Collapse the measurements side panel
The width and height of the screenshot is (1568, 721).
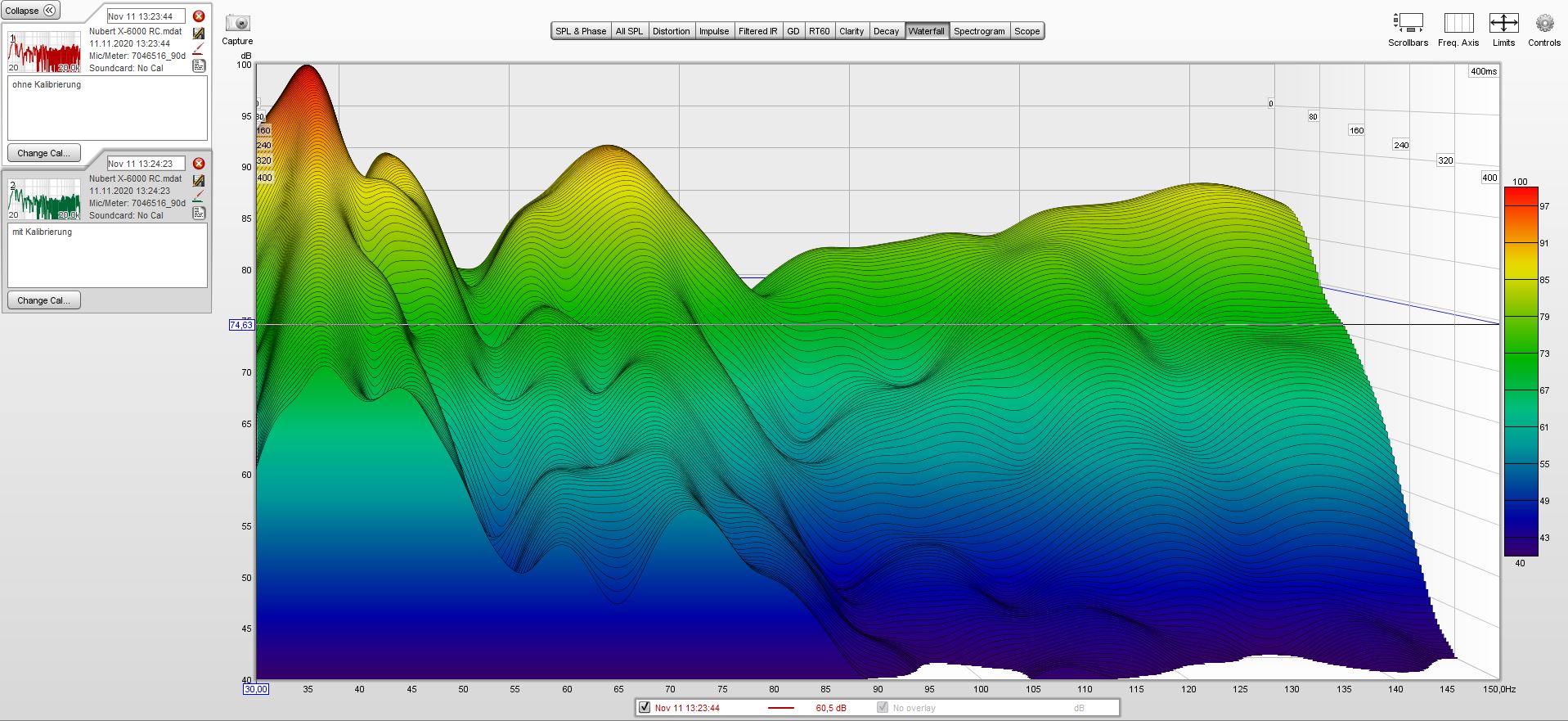click(30, 11)
